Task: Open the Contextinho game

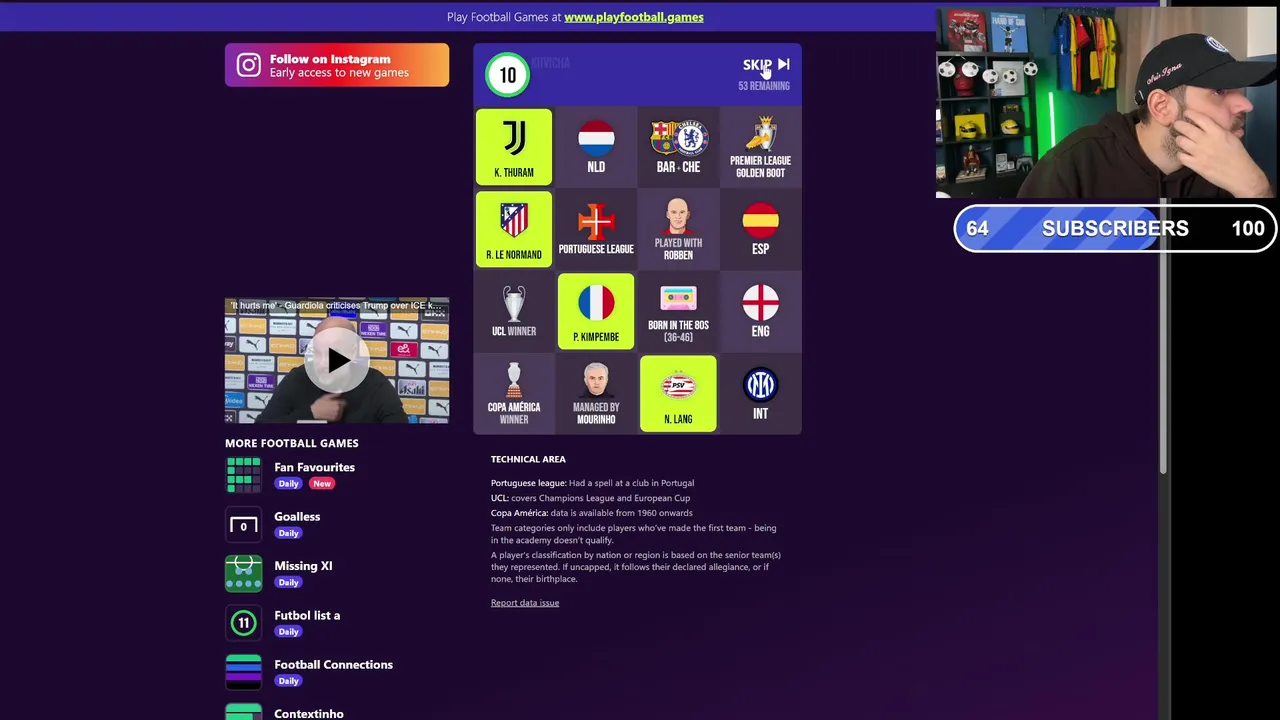Action: tap(309, 713)
